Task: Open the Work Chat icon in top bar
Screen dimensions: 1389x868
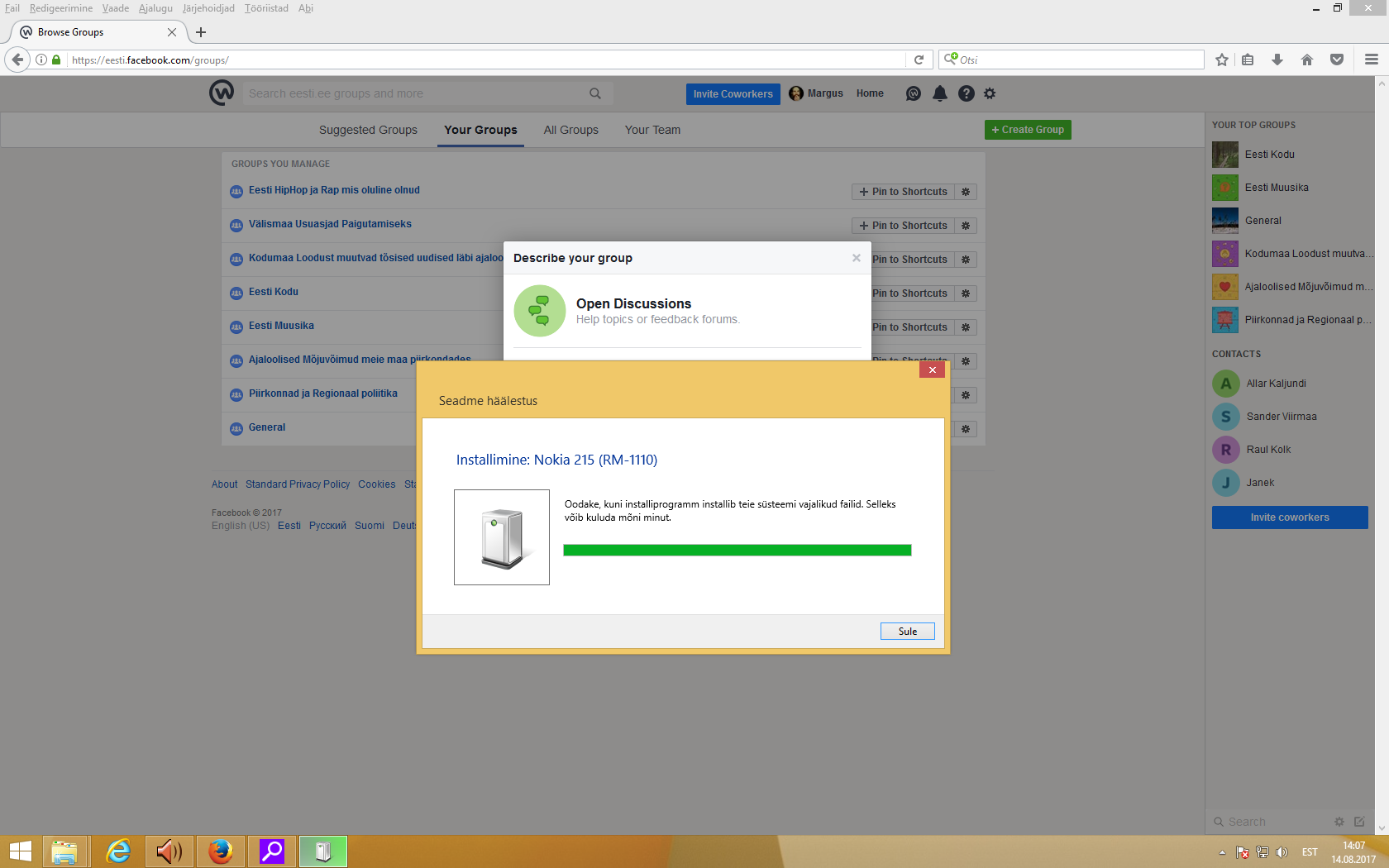Action: click(914, 93)
